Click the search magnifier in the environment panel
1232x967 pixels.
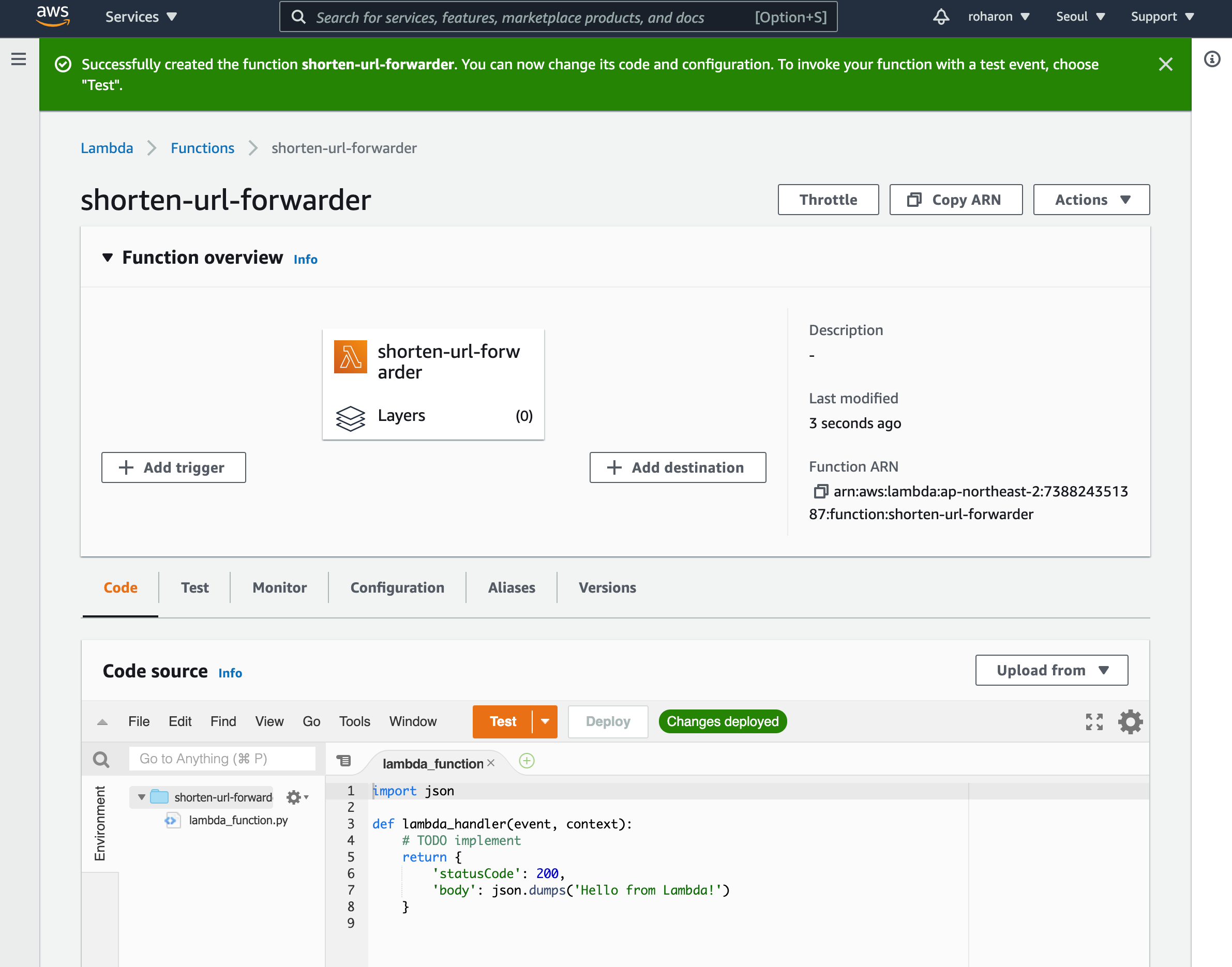[x=101, y=759]
